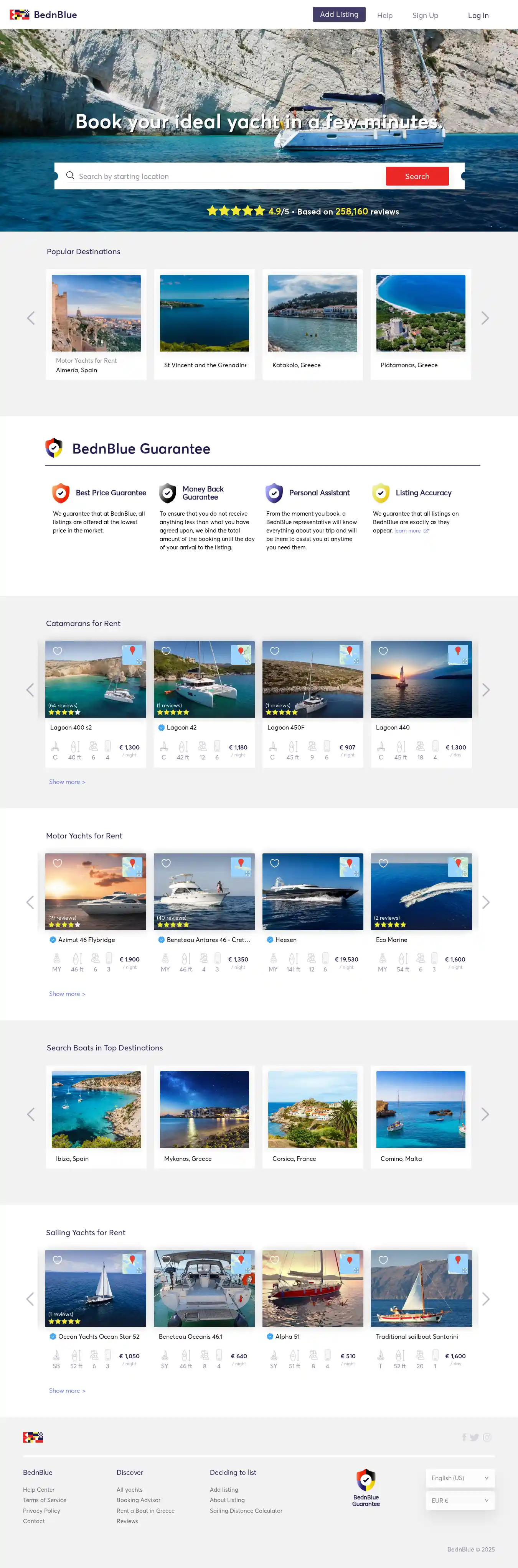Favorite the Lagoon 42 catamaran
The image size is (518, 1568).
[167, 651]
